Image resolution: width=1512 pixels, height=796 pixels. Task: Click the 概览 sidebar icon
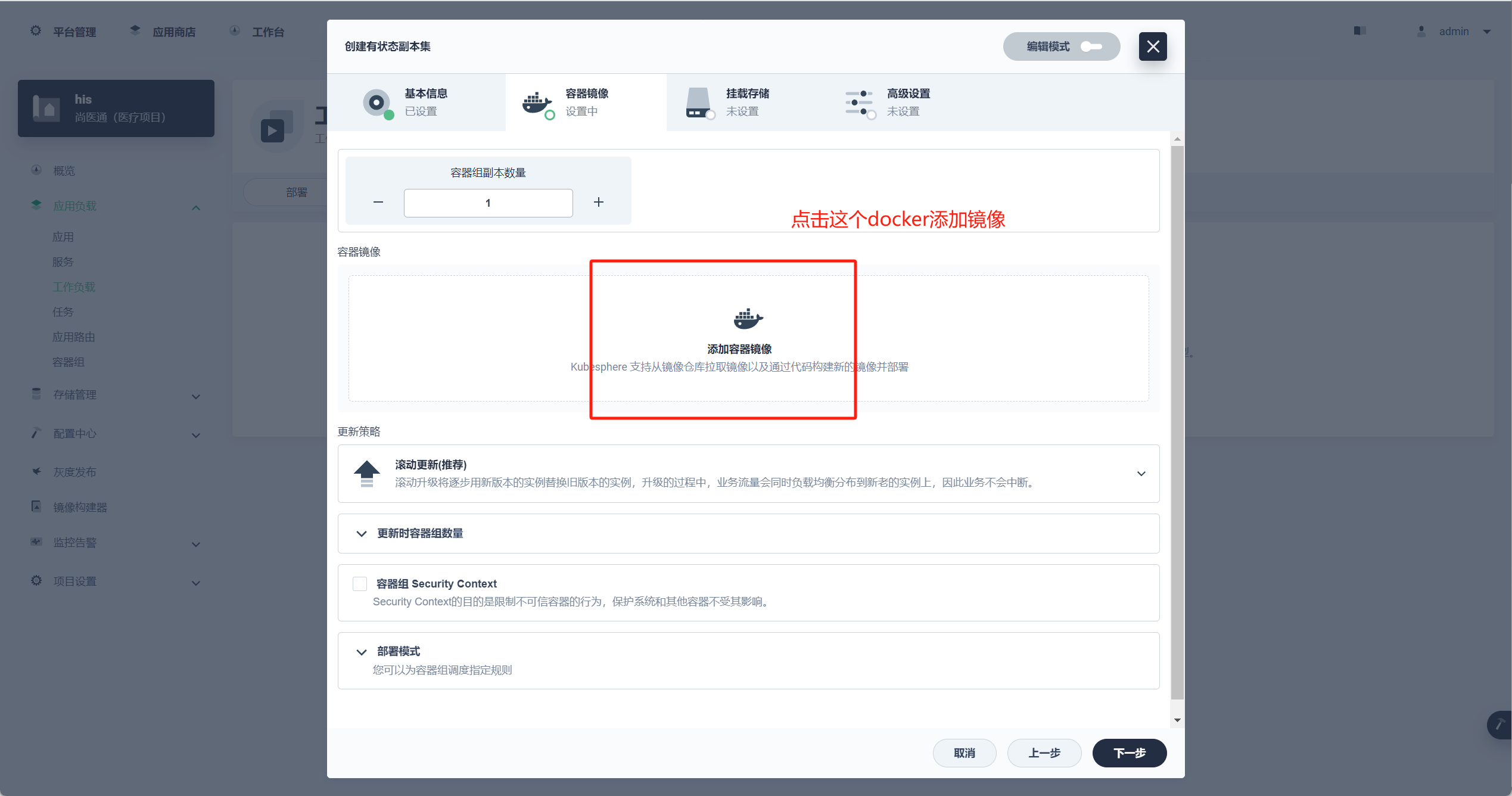[x=36, y=170]
